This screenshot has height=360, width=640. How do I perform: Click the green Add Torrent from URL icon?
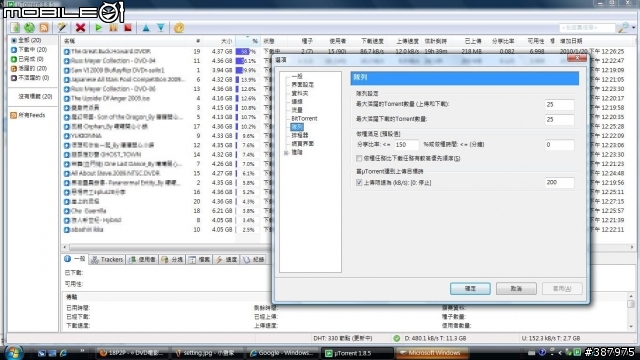click(x=29, y=28)
